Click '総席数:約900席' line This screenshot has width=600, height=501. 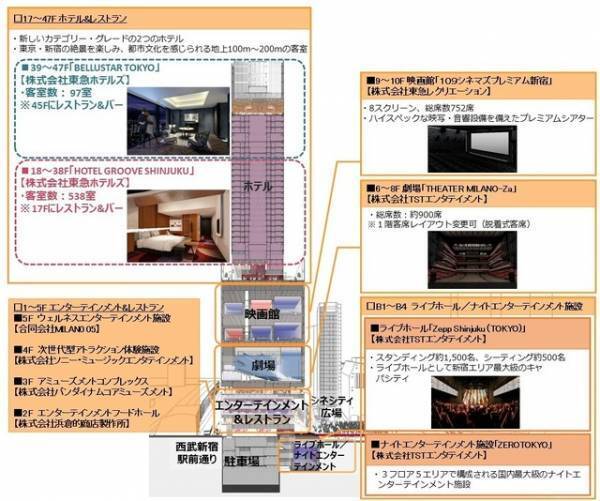coord(405,214)
